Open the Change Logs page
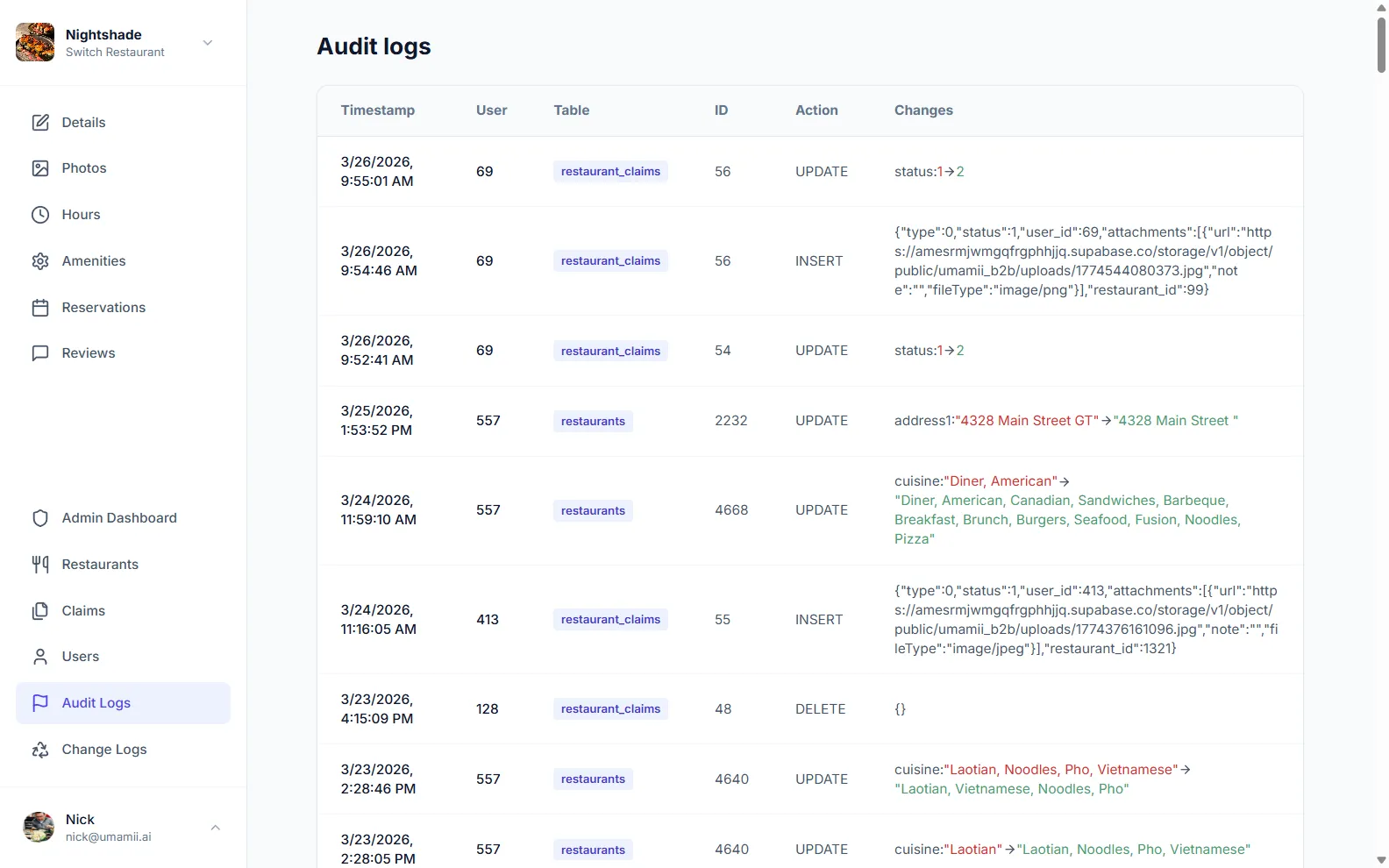 point(123,750)
